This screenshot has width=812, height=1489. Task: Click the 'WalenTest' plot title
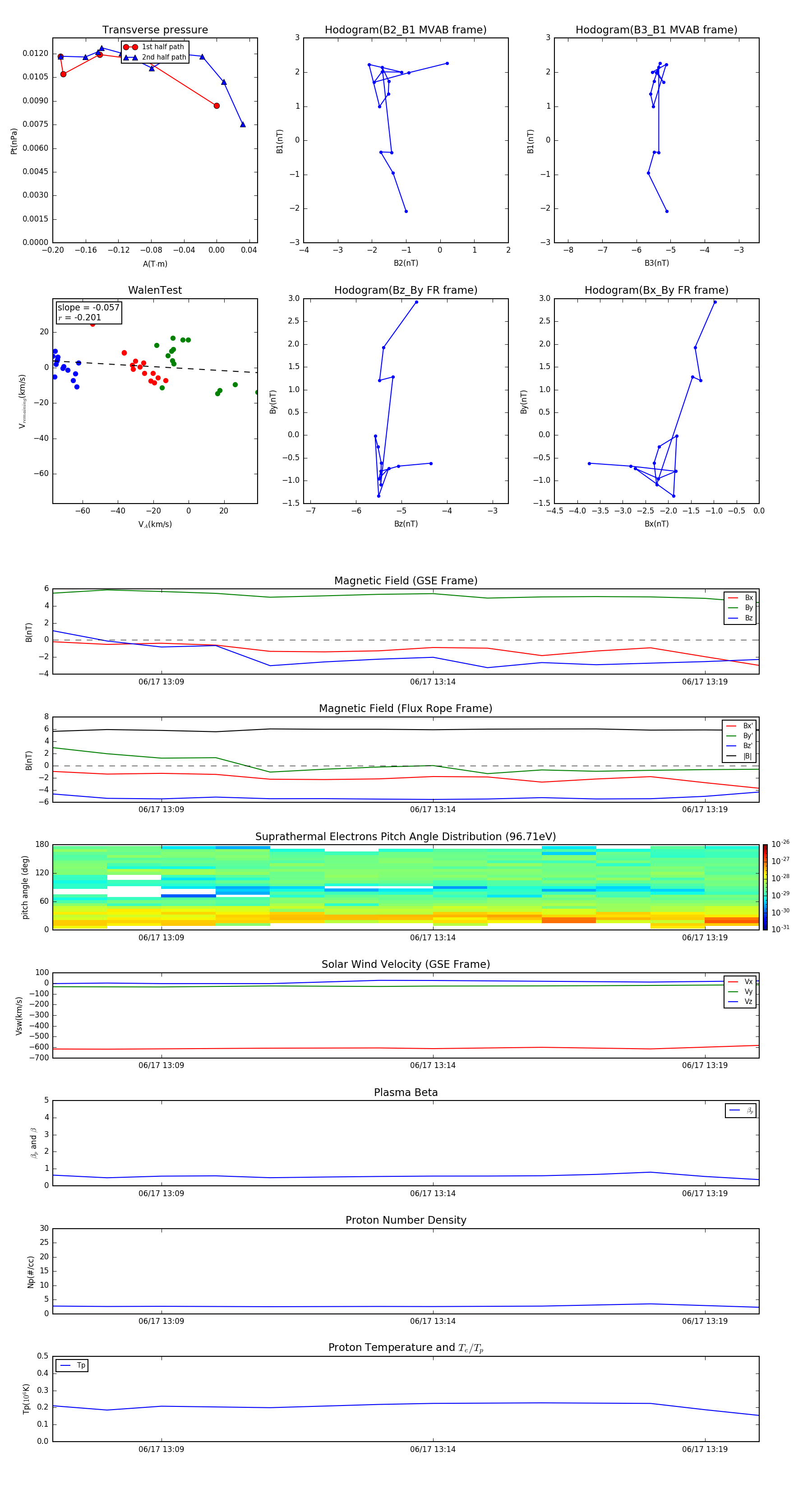(155, 290)
